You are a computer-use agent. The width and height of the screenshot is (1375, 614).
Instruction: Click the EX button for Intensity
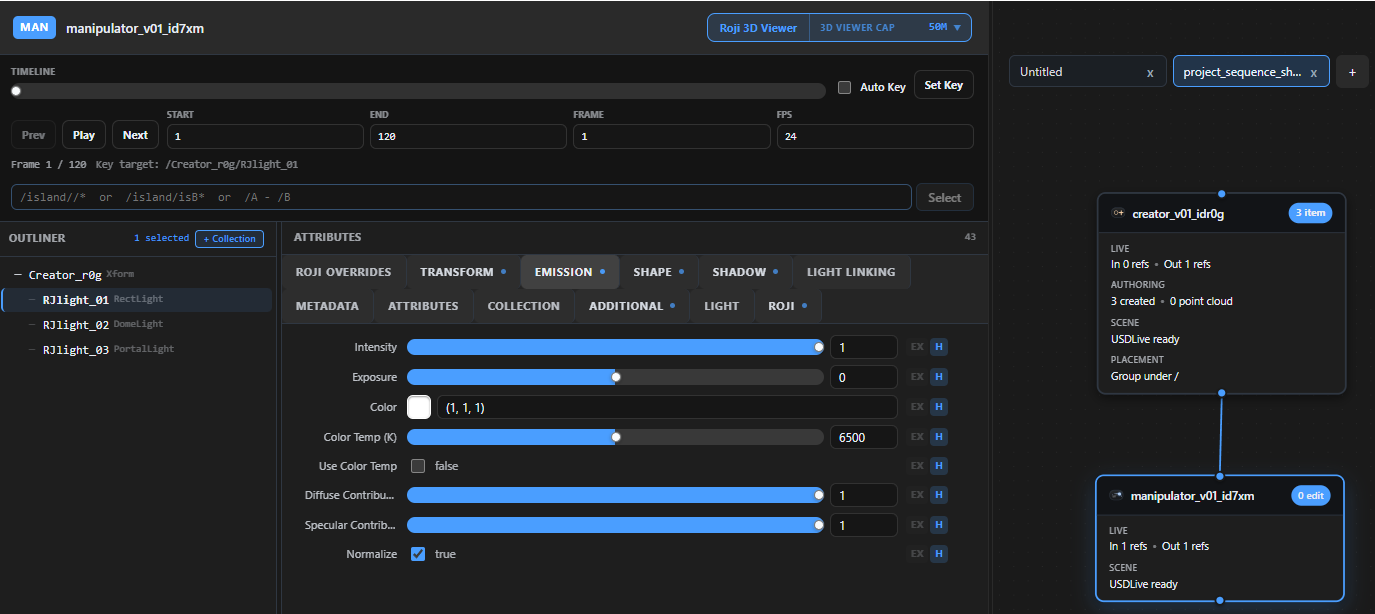coord(917,347)
